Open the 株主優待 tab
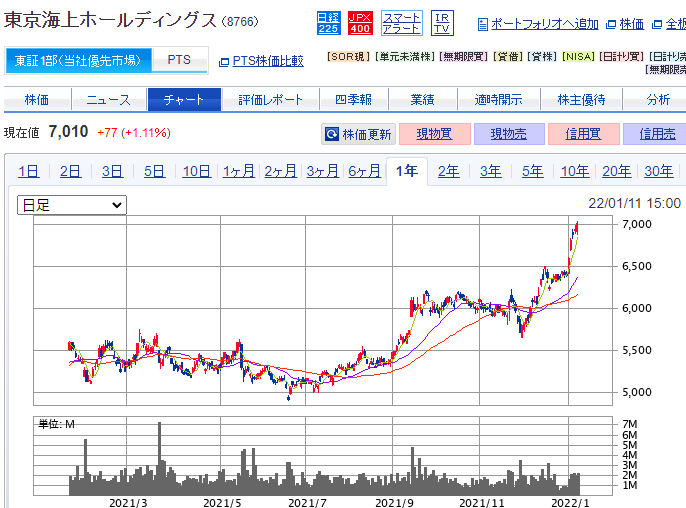Image resolution: width=686 pixels, height=508 pixels. pos(581,100)
